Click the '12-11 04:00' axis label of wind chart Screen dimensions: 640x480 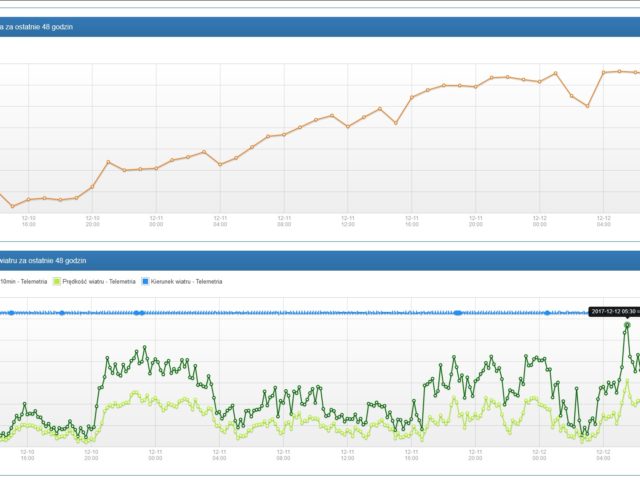220,455
